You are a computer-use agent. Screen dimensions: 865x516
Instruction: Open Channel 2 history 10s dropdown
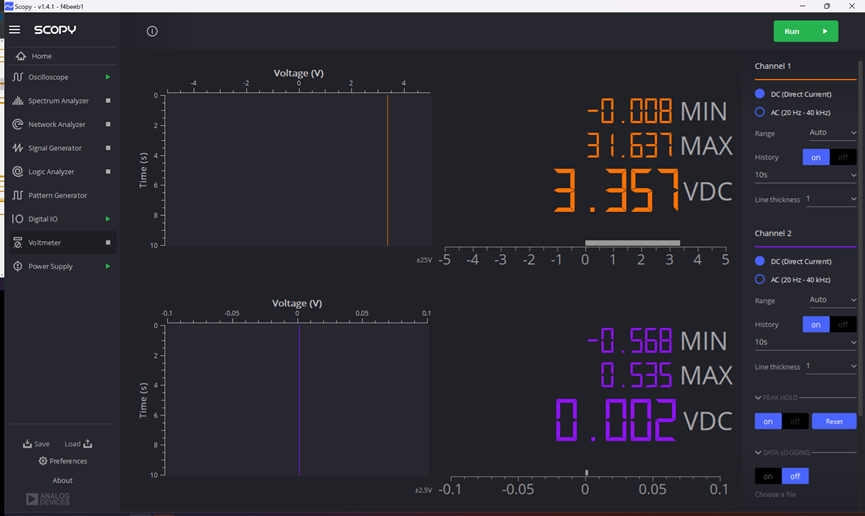point(805,342)
